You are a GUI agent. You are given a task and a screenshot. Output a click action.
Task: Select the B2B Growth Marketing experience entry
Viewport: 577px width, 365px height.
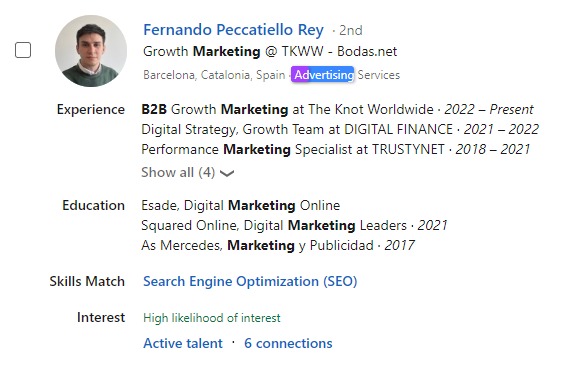(337, 109)
